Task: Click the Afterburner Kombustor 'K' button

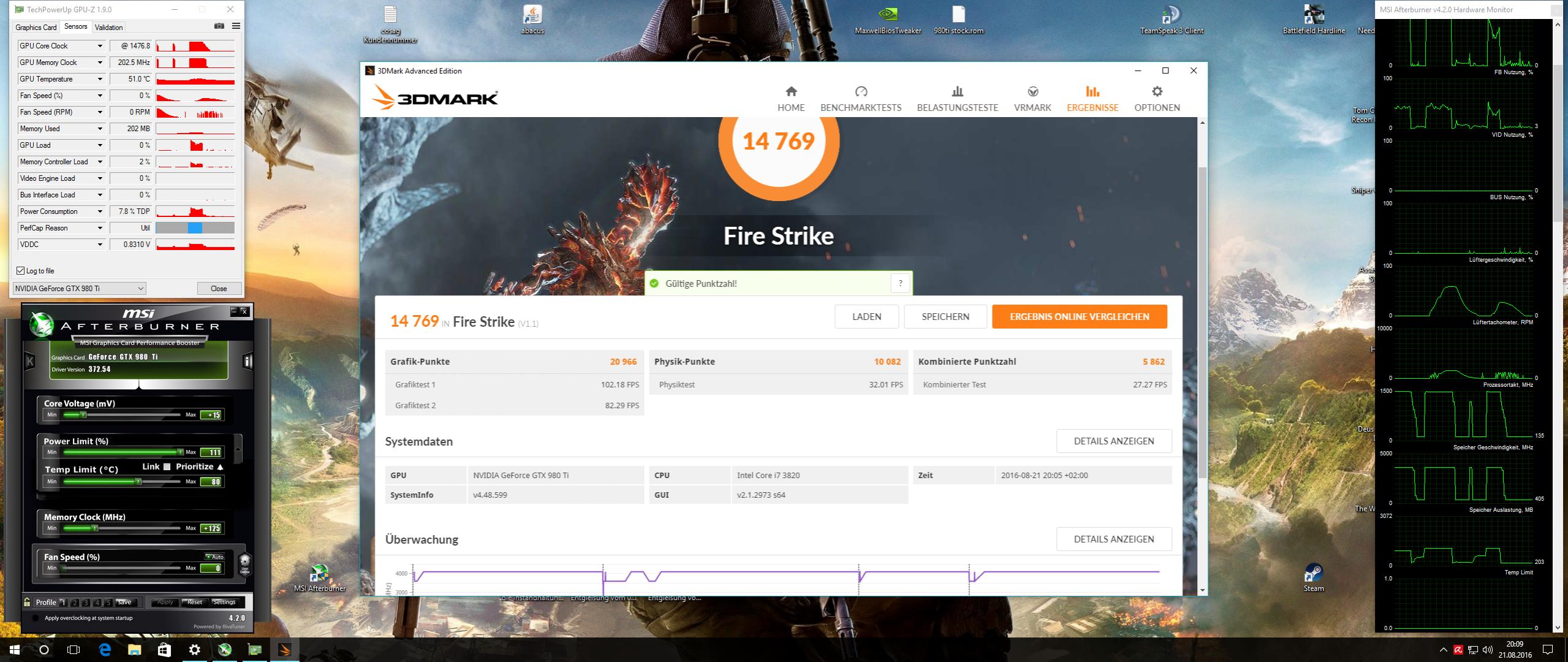Action: (29, 361)
